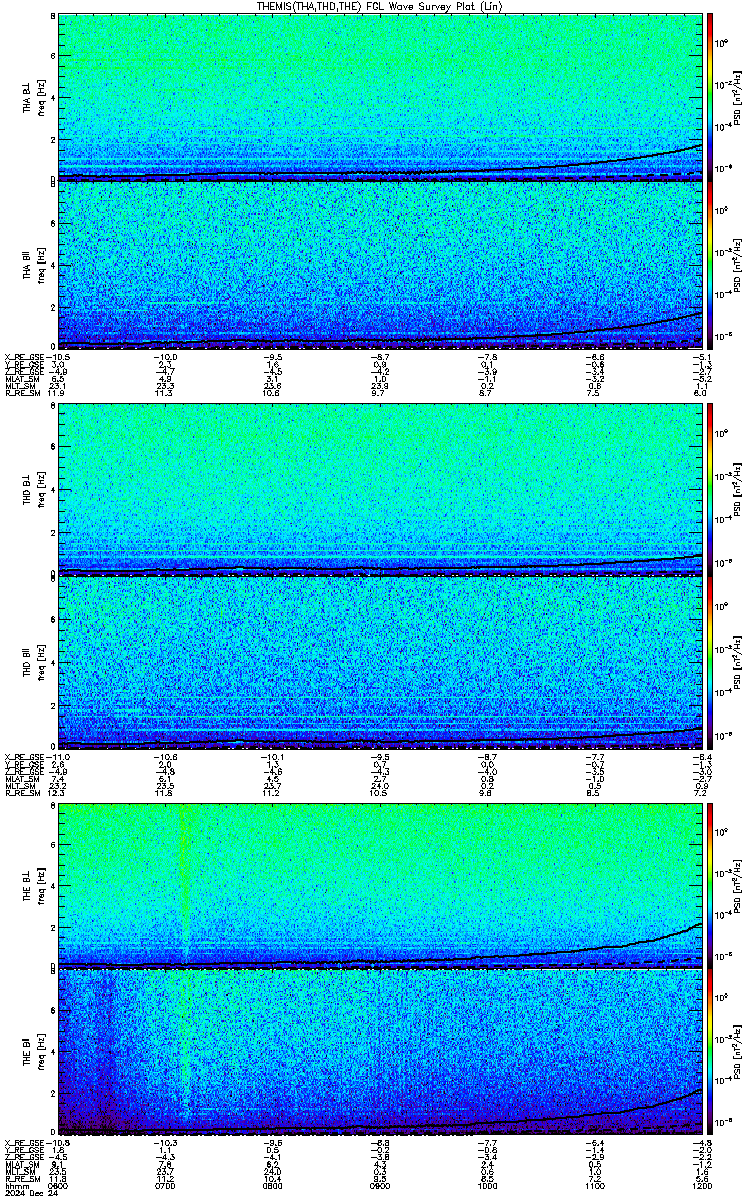This screenshot has width=750, height=1200.
Task: Click the THD B-perpendicular color bar
Action: 710,488
